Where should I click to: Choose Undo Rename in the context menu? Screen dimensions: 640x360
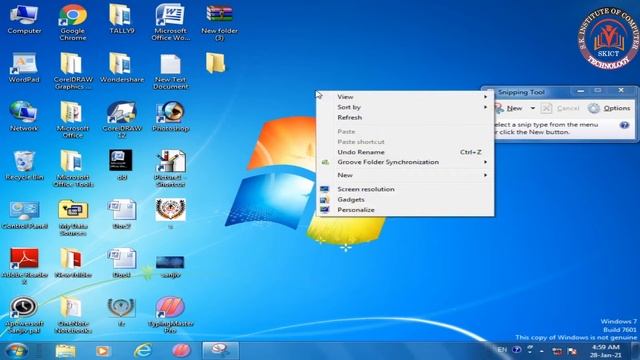(x=404, y=152)
